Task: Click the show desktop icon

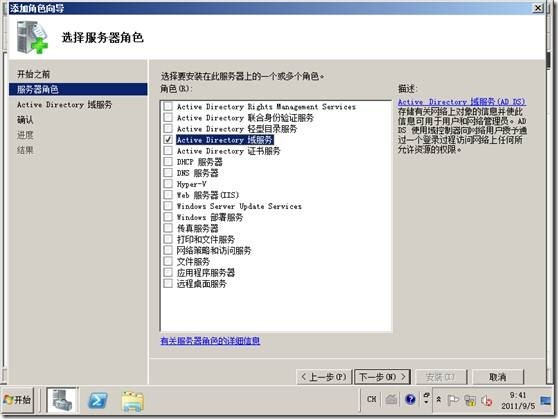Action: (x=546, y=400)
